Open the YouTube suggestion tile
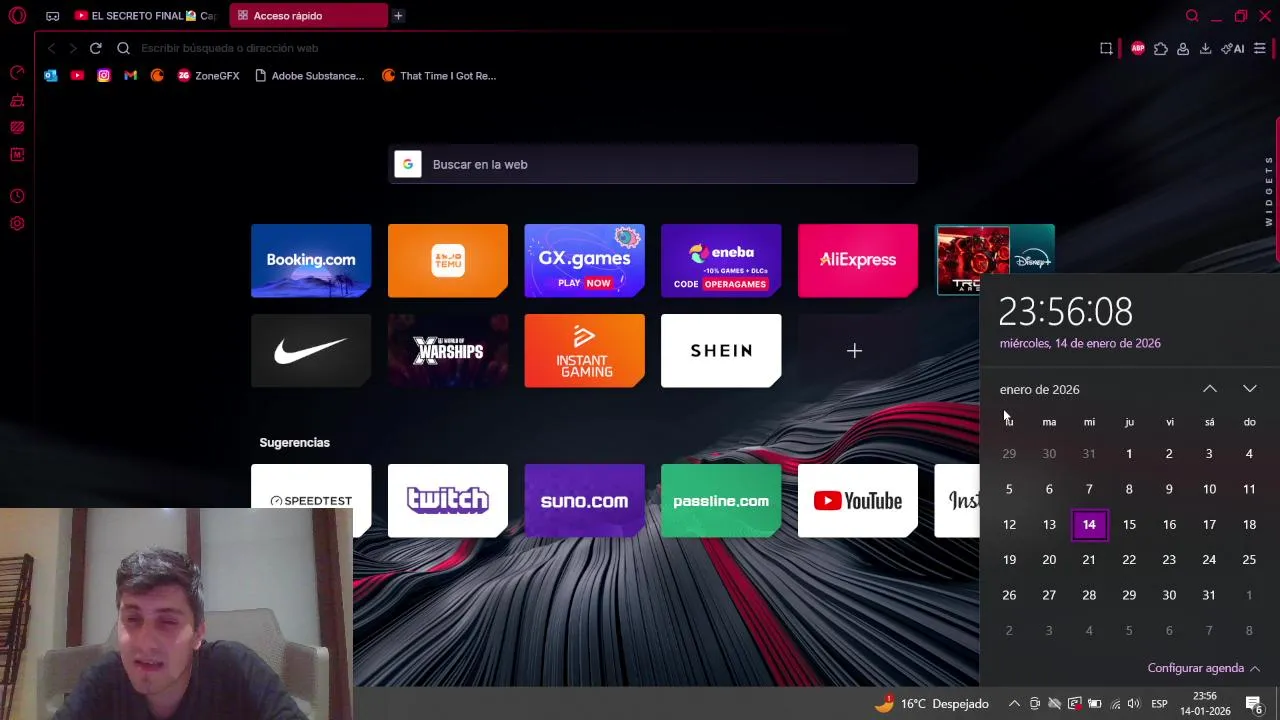The image size is (1280, 720). (858, 500)
